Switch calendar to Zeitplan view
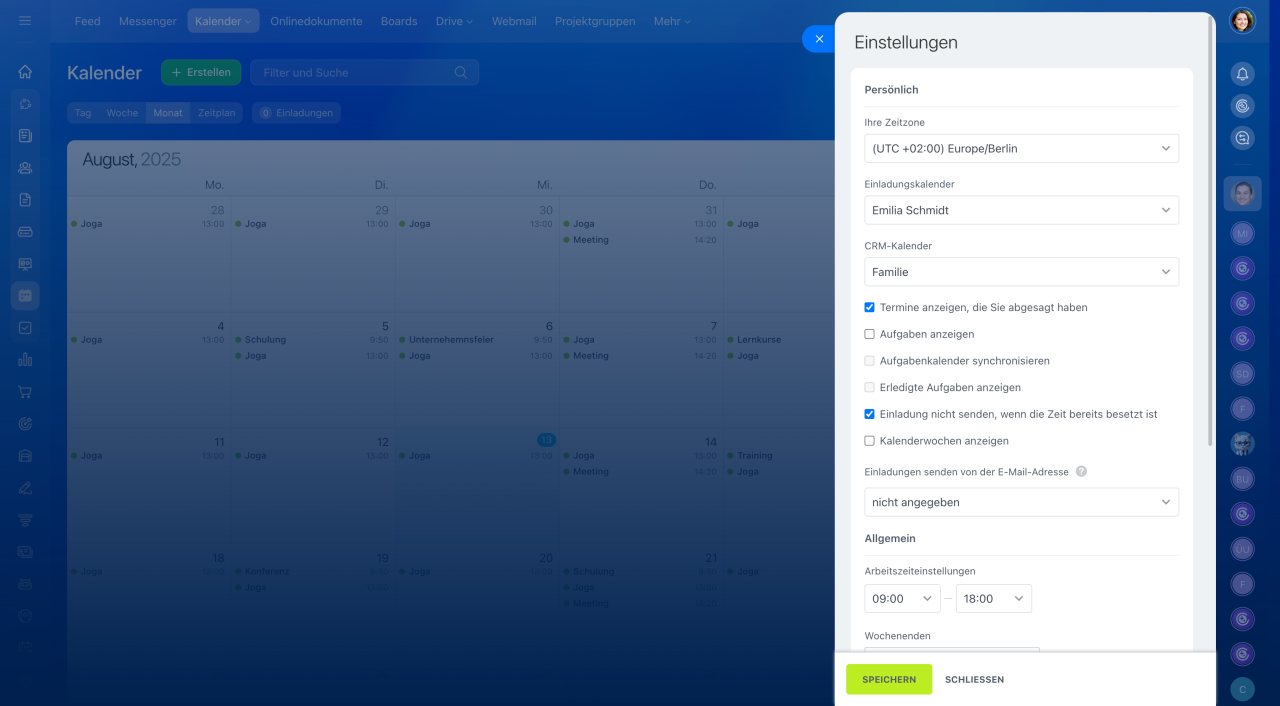Image resolution: width=1280 pixels, height=706 pixels. click(x=216, y=113)
